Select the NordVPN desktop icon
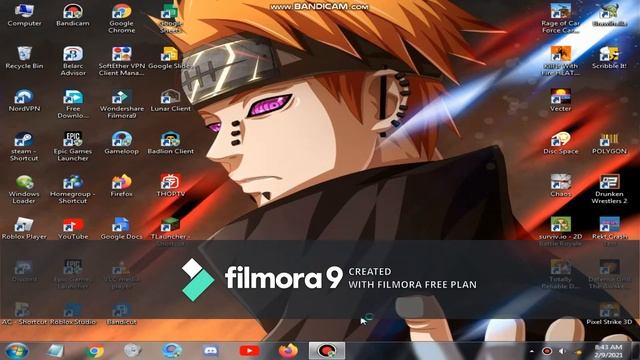640x360 pixels. (x=24, y=100)
